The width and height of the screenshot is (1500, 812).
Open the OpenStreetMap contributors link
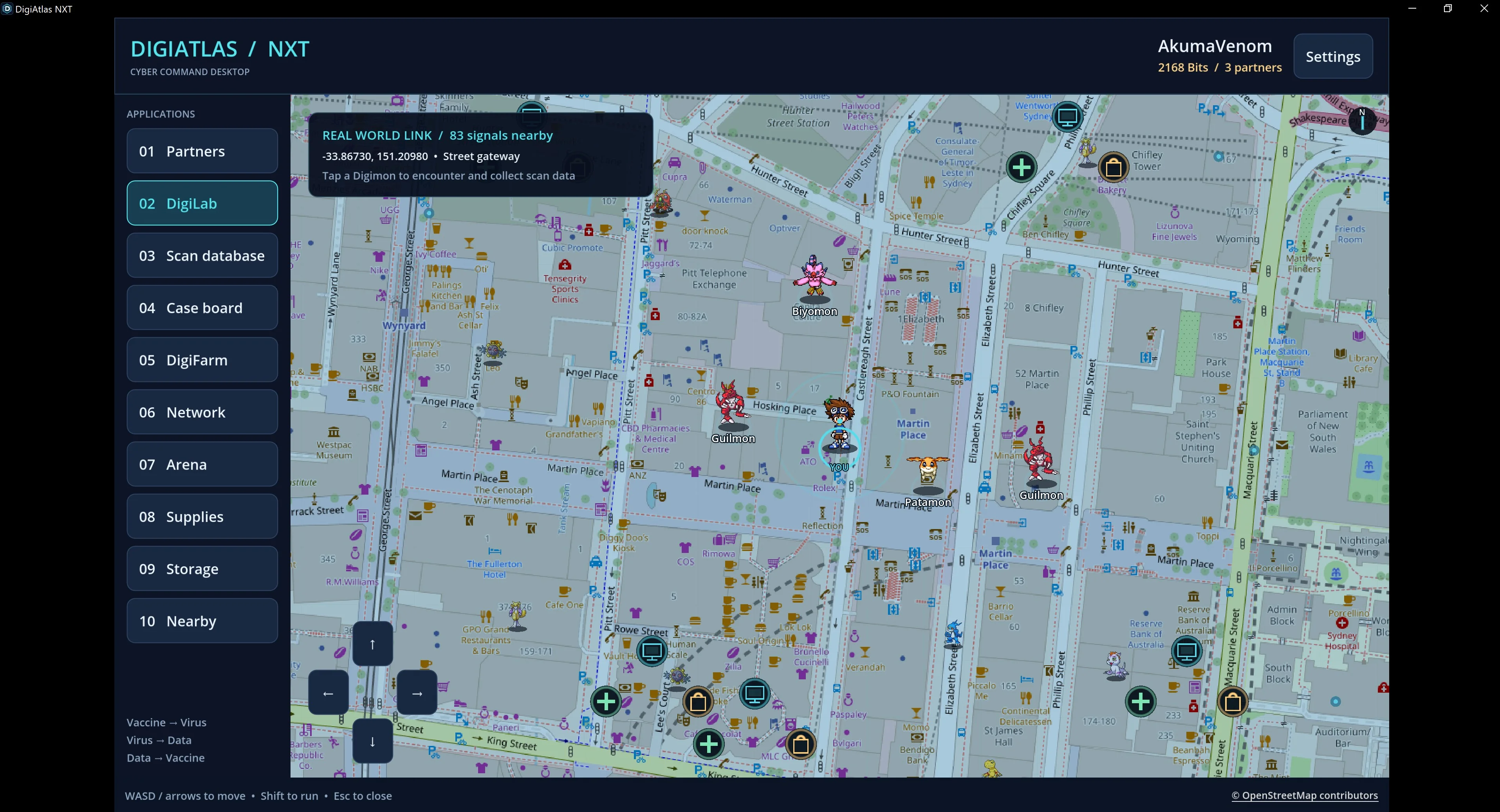(1304, 796)
